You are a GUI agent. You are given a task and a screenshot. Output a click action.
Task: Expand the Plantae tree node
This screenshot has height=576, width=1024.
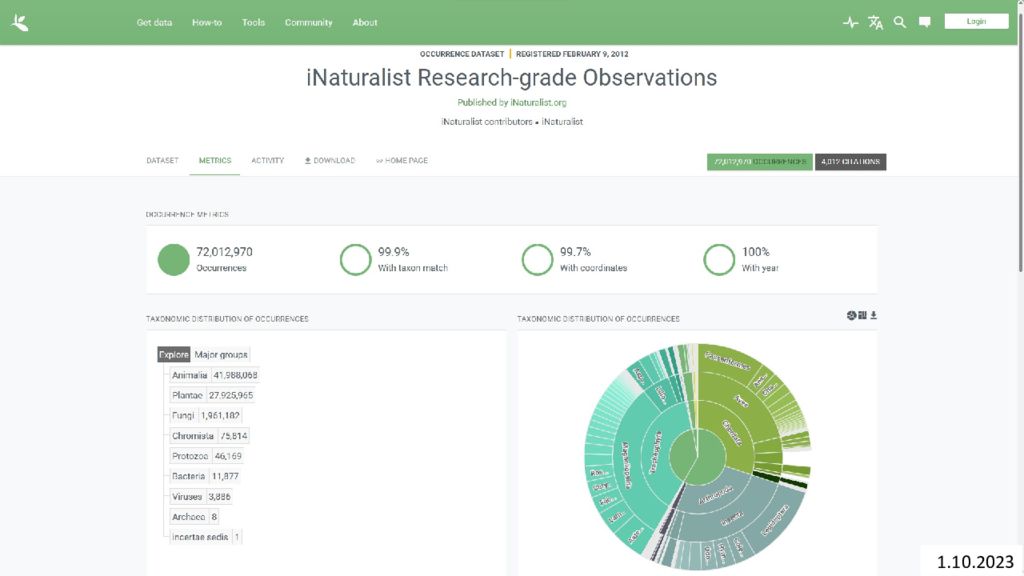187,395
